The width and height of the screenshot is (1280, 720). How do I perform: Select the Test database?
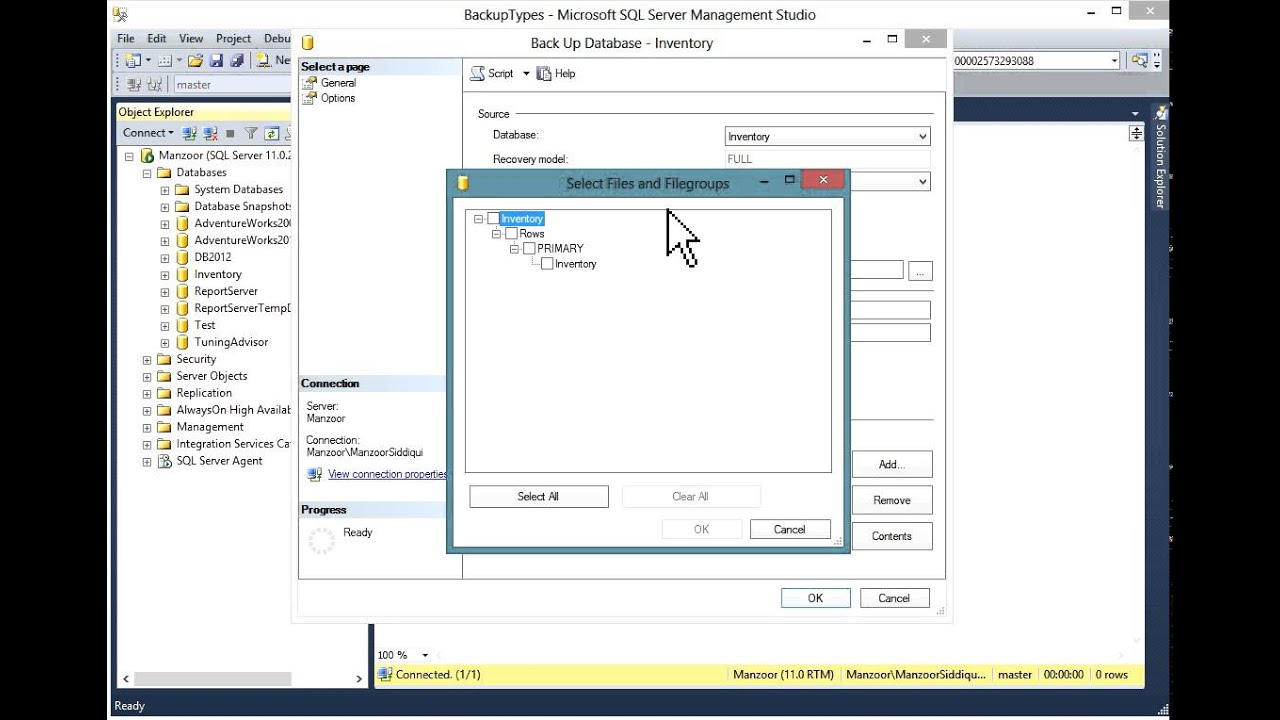tap(205, 326)
